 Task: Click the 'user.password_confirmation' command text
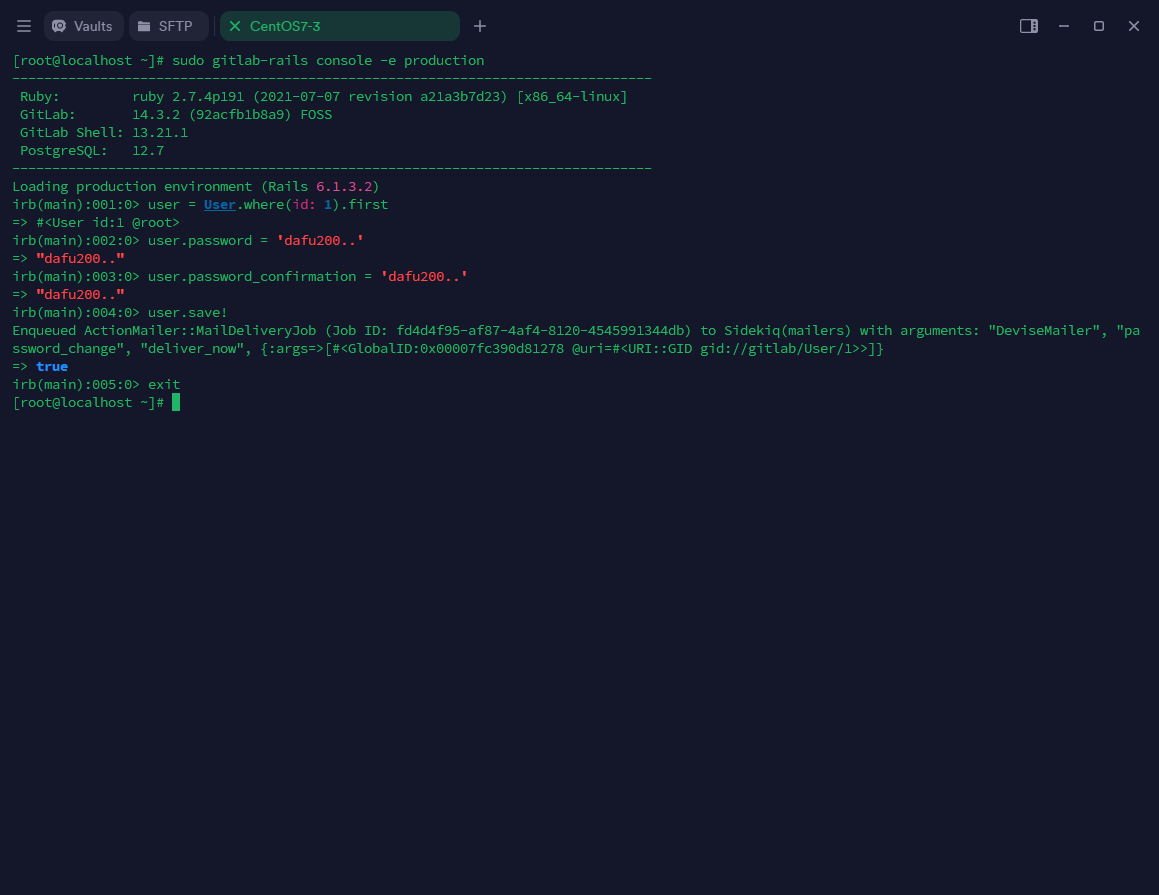click(252, 276)
